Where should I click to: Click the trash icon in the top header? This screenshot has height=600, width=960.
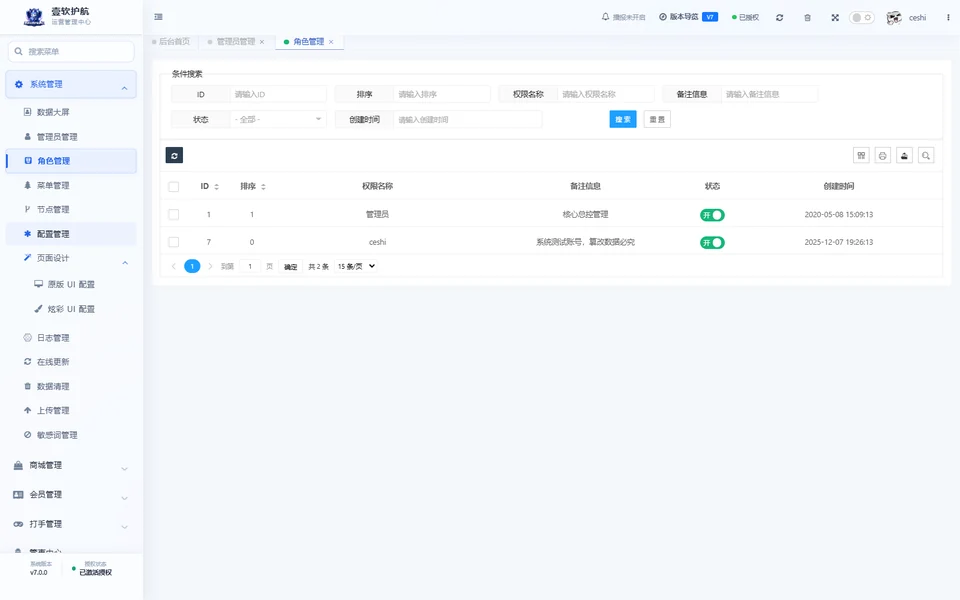click(x=808, y=18)
